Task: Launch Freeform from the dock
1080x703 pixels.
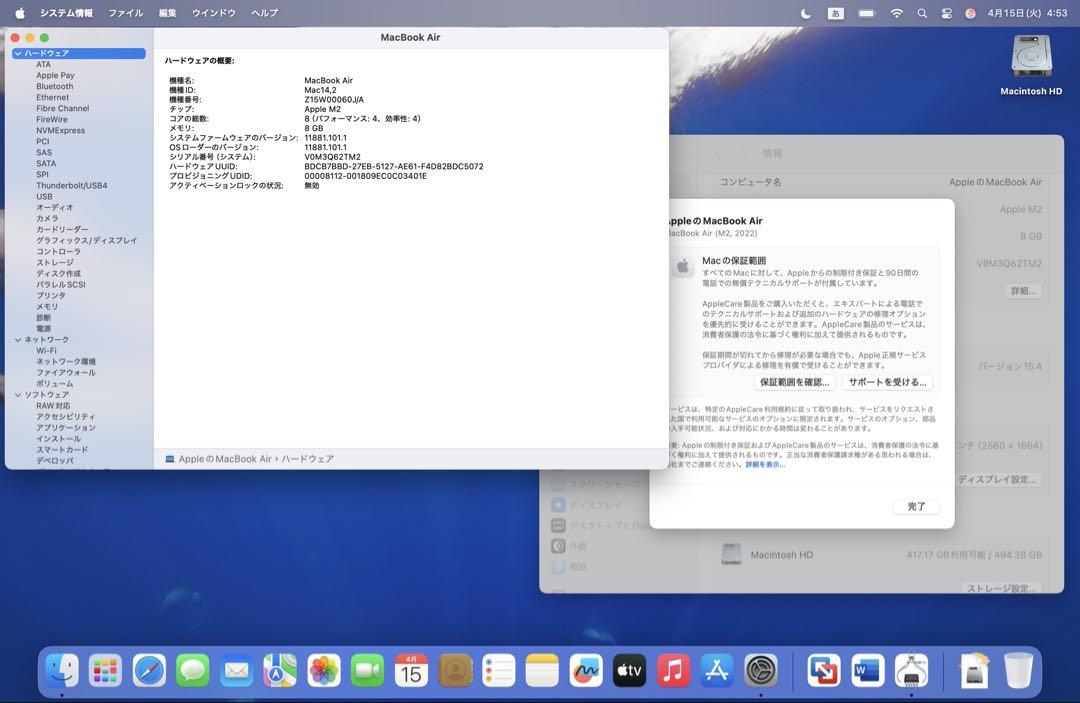Action: coord(586,671)
